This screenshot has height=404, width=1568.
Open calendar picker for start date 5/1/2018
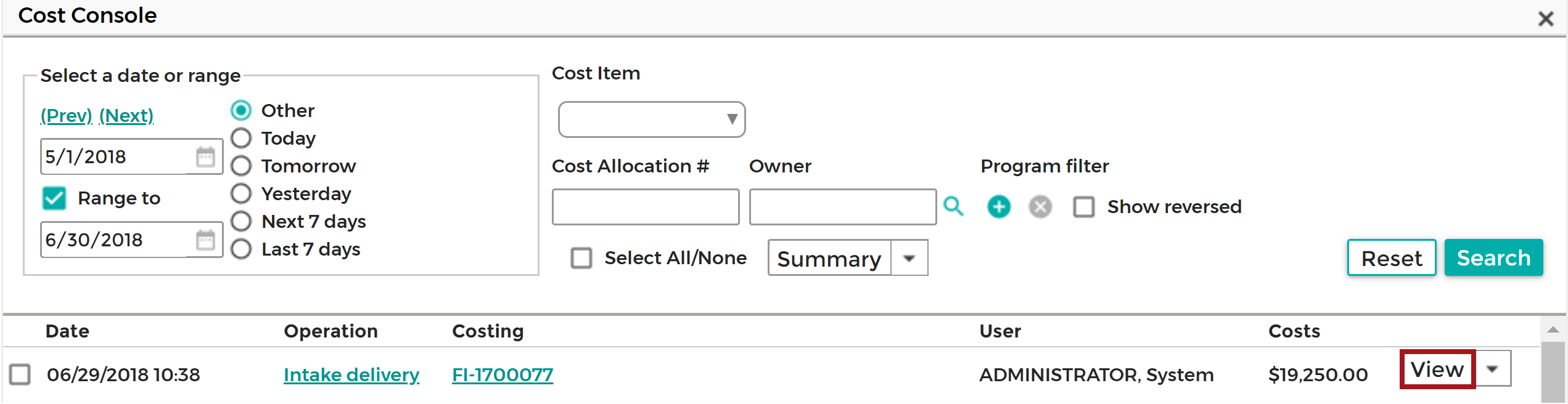205,157
